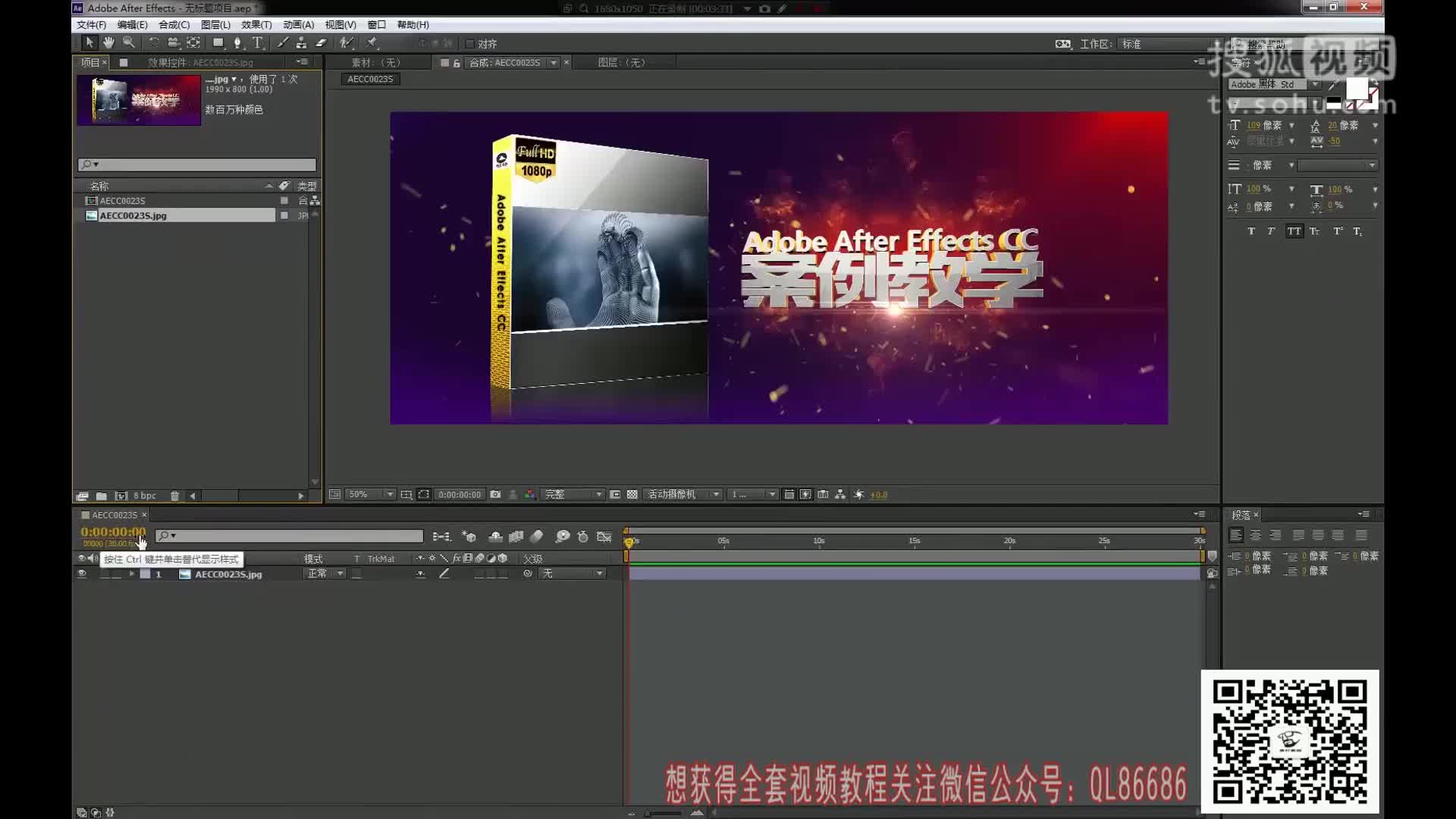Select the Unified Camera tool

tap(174, 43)
